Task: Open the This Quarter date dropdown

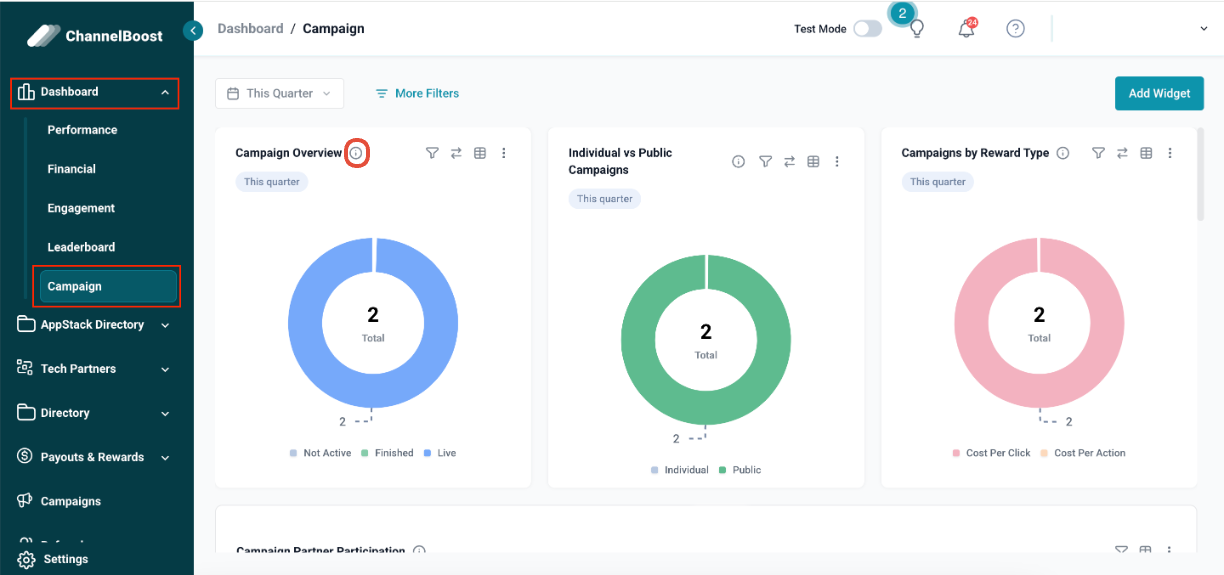Action: [x=279, y=93]
